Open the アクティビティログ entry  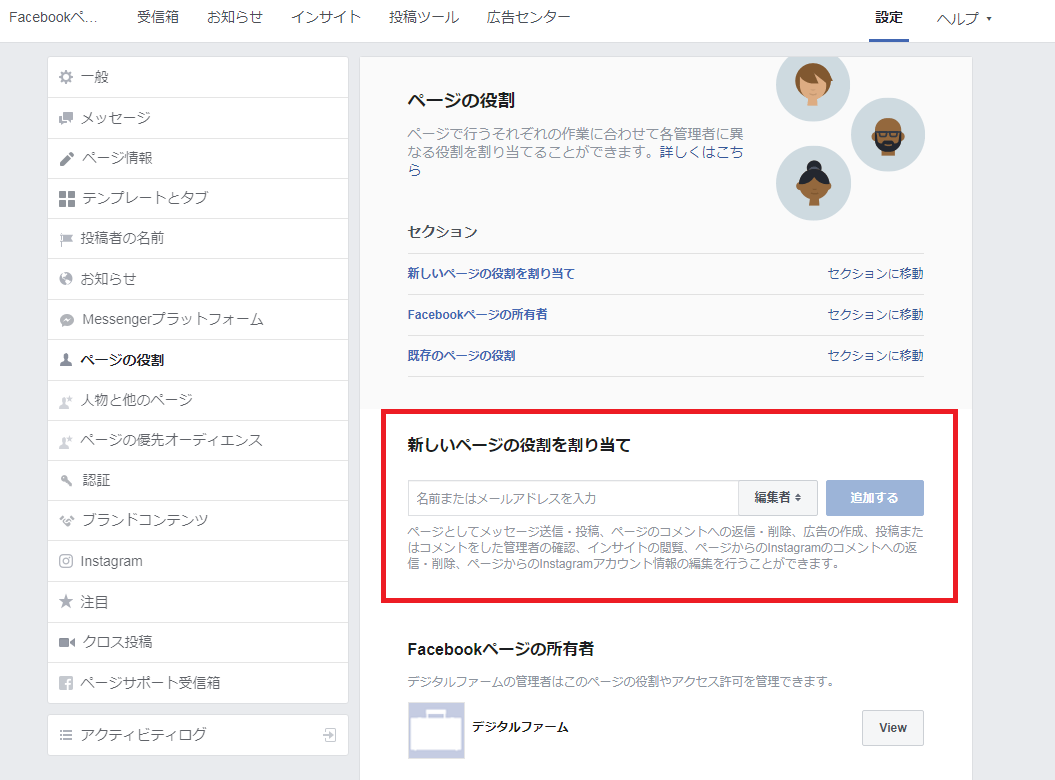(198, 735)
